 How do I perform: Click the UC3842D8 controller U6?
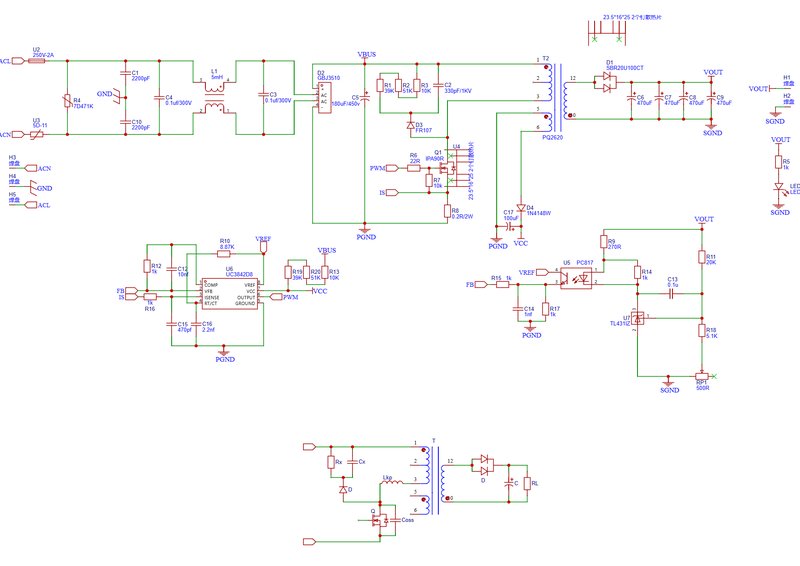(230, 294)
